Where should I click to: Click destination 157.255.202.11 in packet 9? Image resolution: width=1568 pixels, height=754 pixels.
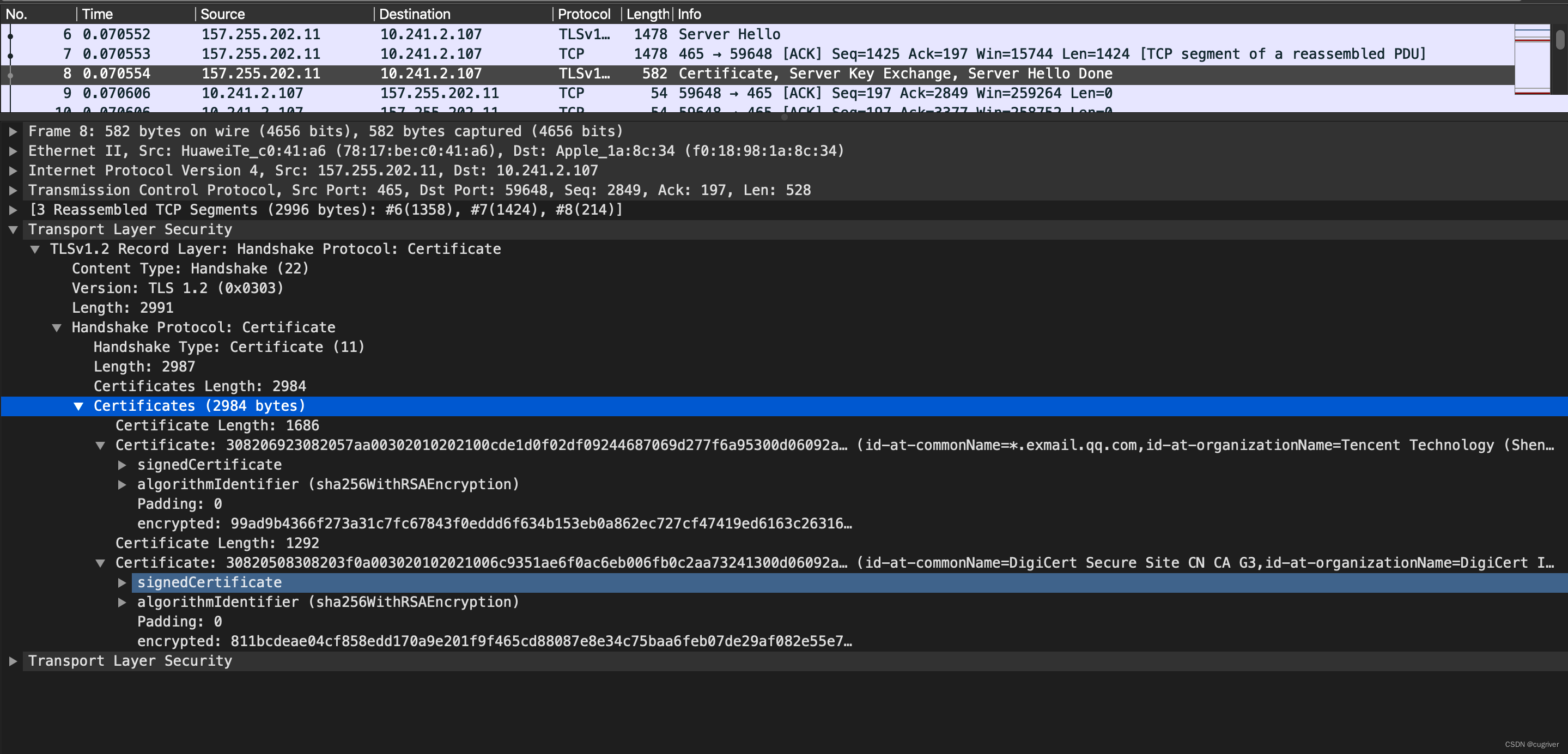[440, 93]
